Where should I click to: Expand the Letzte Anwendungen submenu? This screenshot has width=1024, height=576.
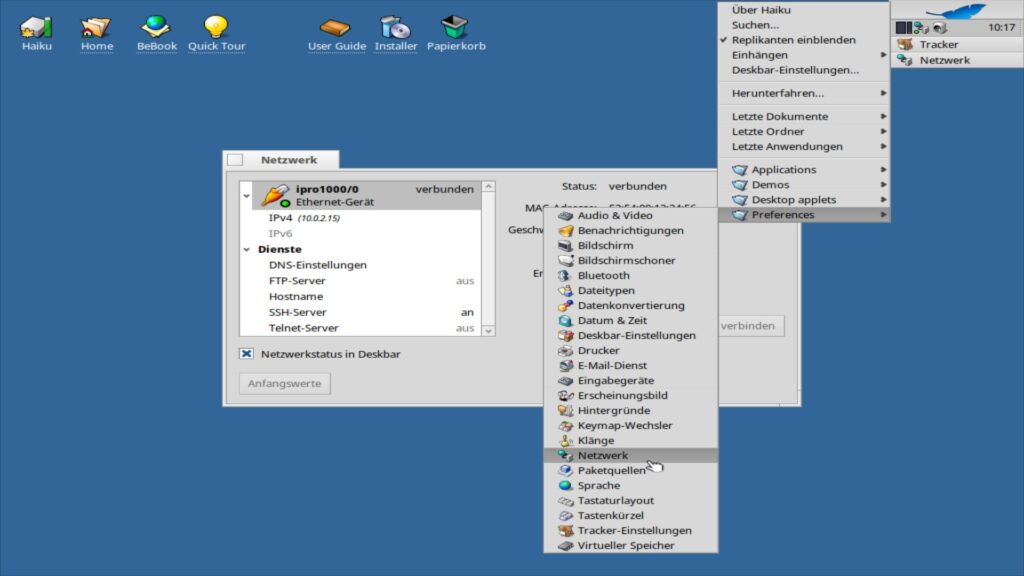[804, 146]
